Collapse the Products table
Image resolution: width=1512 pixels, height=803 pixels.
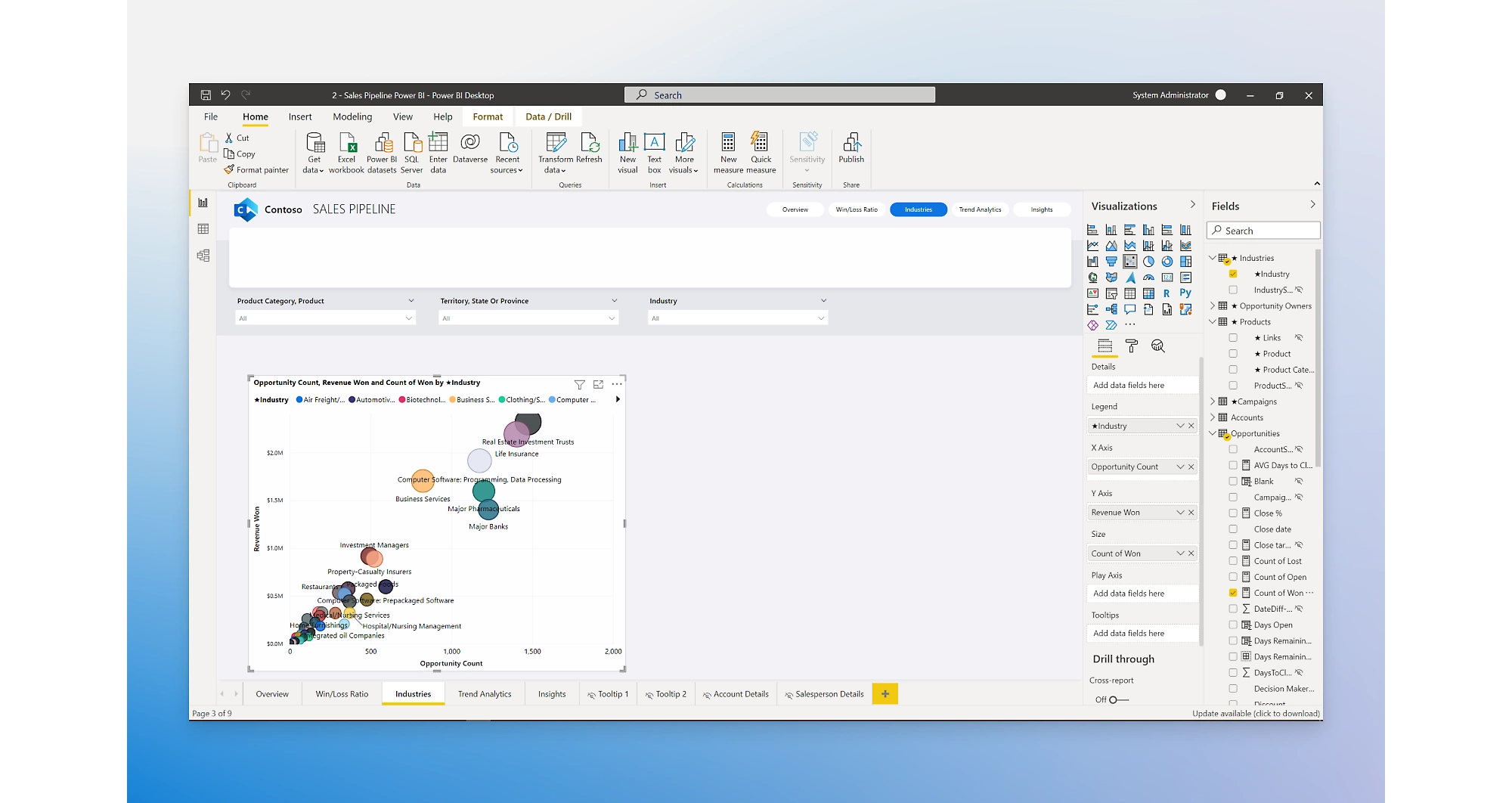point(1213,322)
